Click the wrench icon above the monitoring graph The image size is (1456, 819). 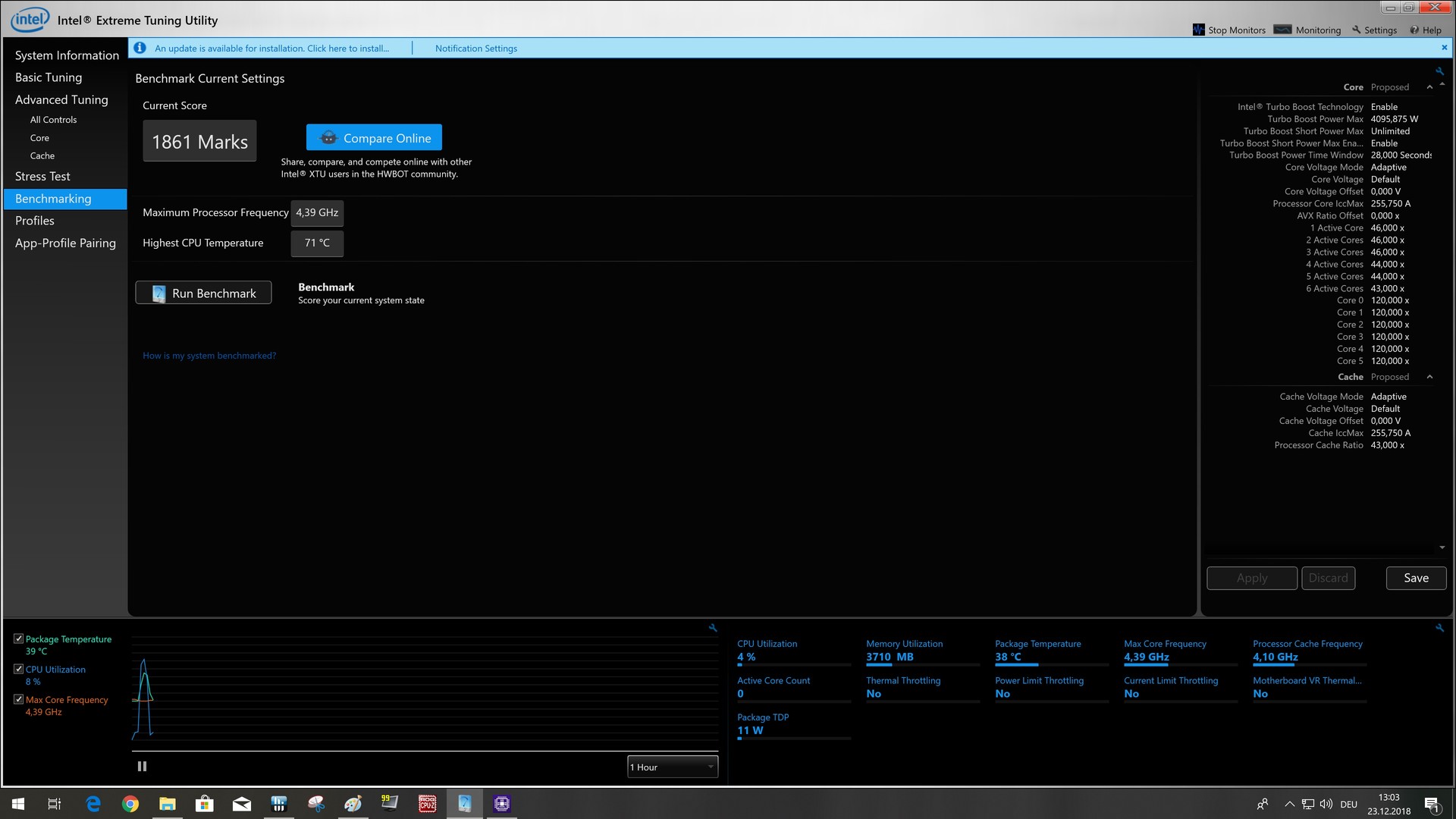[713, 628]
